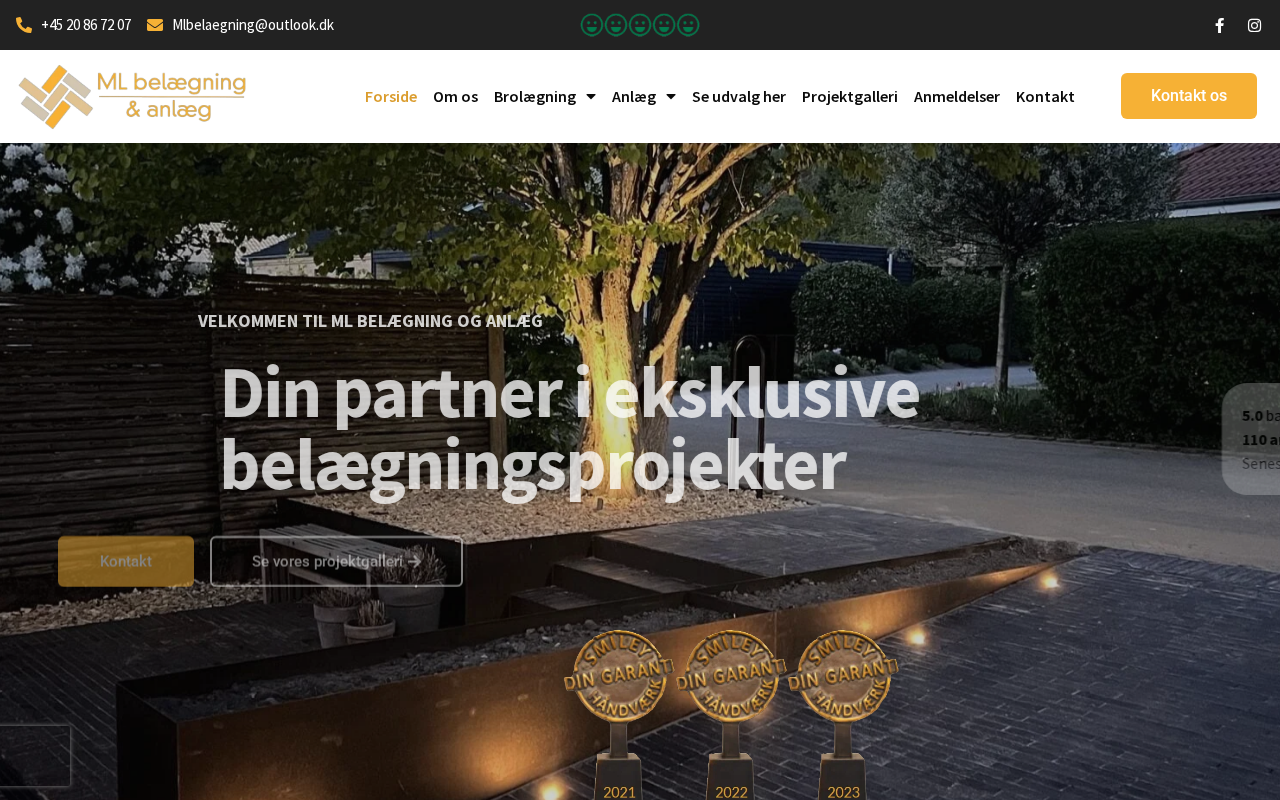
Task: Click the orange Kontakt os button
Action: (1189, 96)
